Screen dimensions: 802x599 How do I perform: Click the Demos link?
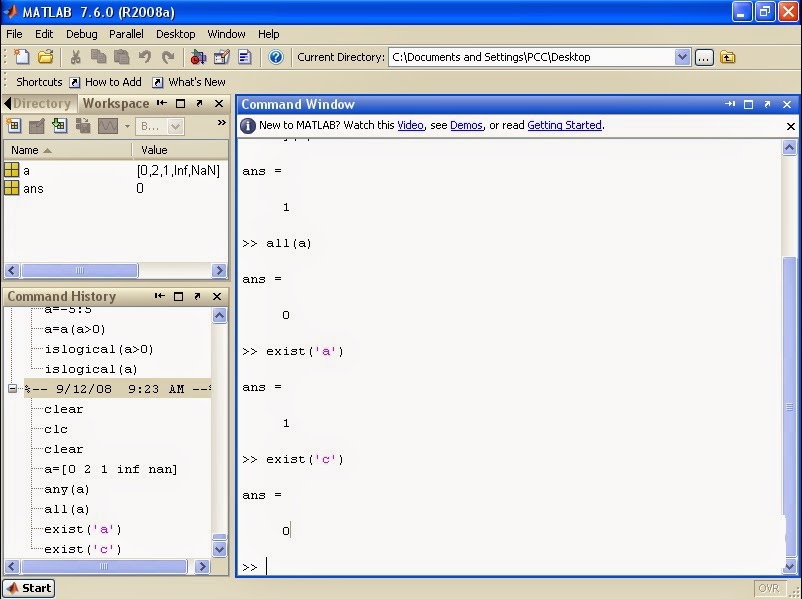click(x=466, y=125)
